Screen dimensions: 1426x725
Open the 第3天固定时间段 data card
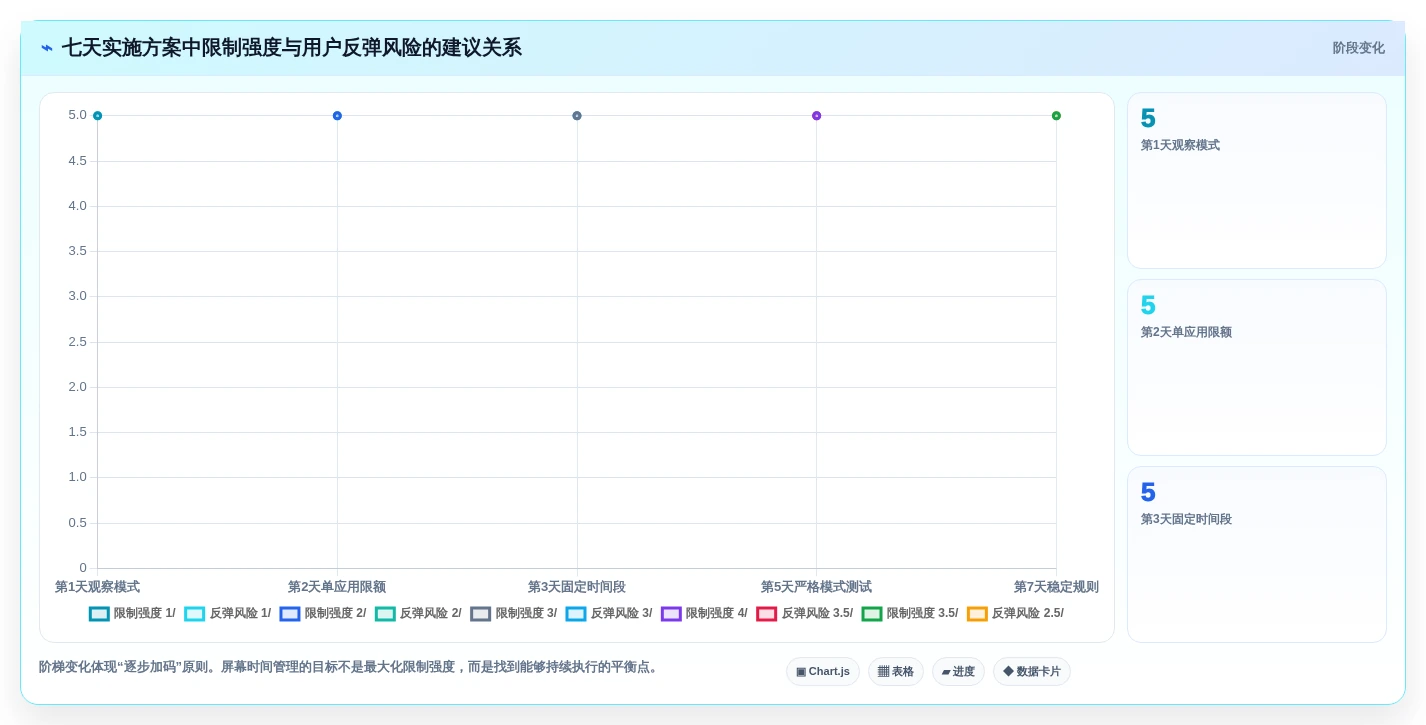tap(1257, 555)
